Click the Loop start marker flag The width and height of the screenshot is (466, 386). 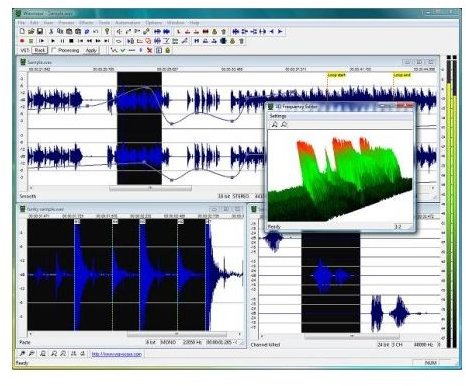point(336,75)
